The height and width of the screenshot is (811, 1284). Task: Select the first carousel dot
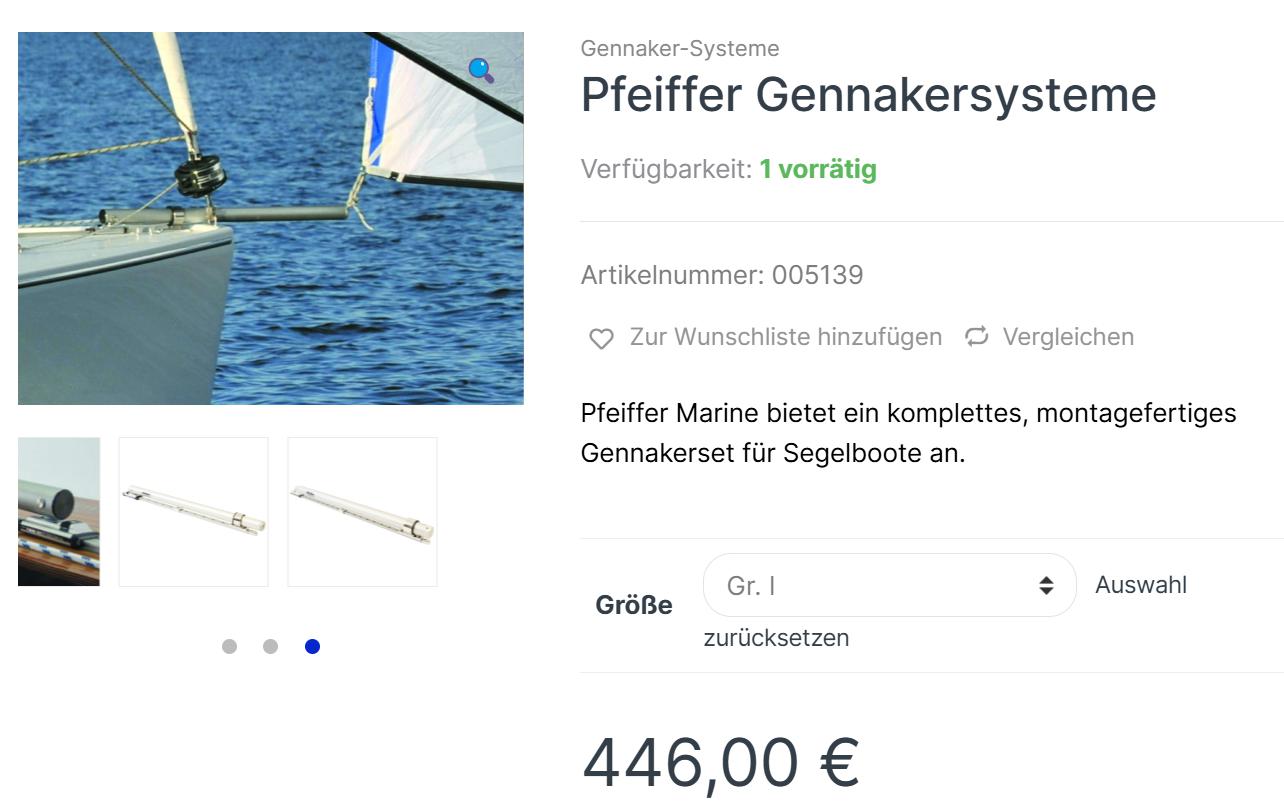coord(229,646)
